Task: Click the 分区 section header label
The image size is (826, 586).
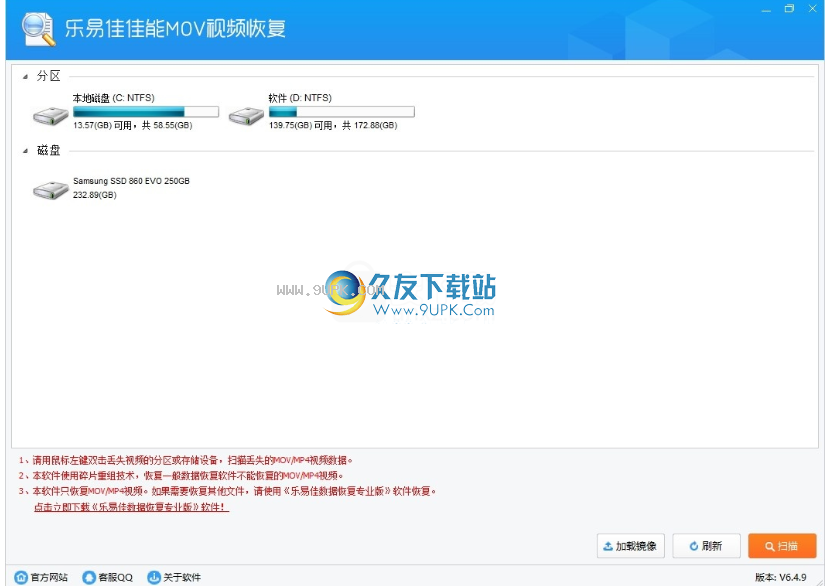Action: click(x=48, y=76)
